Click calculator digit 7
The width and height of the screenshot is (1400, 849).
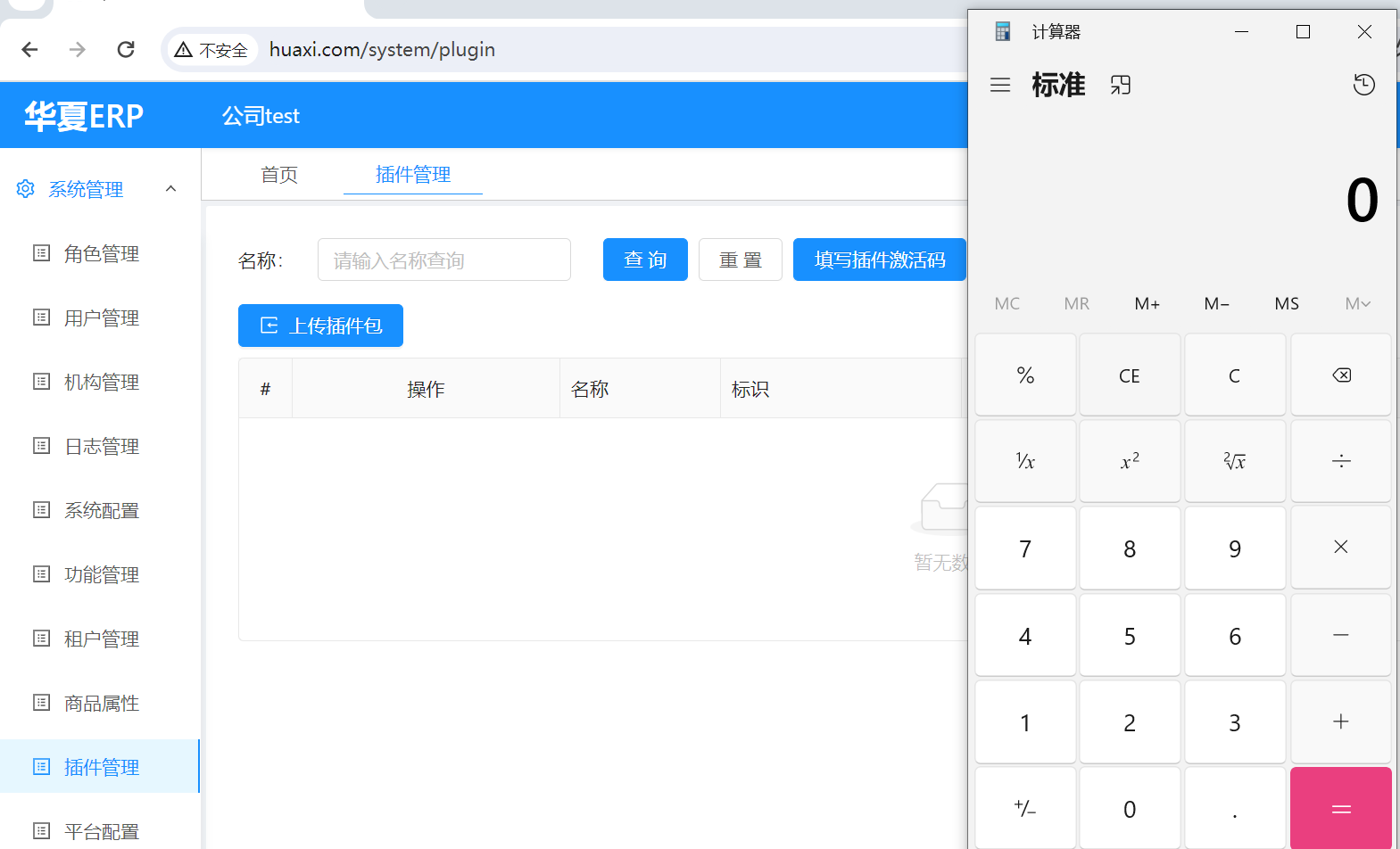point(1025,548)
